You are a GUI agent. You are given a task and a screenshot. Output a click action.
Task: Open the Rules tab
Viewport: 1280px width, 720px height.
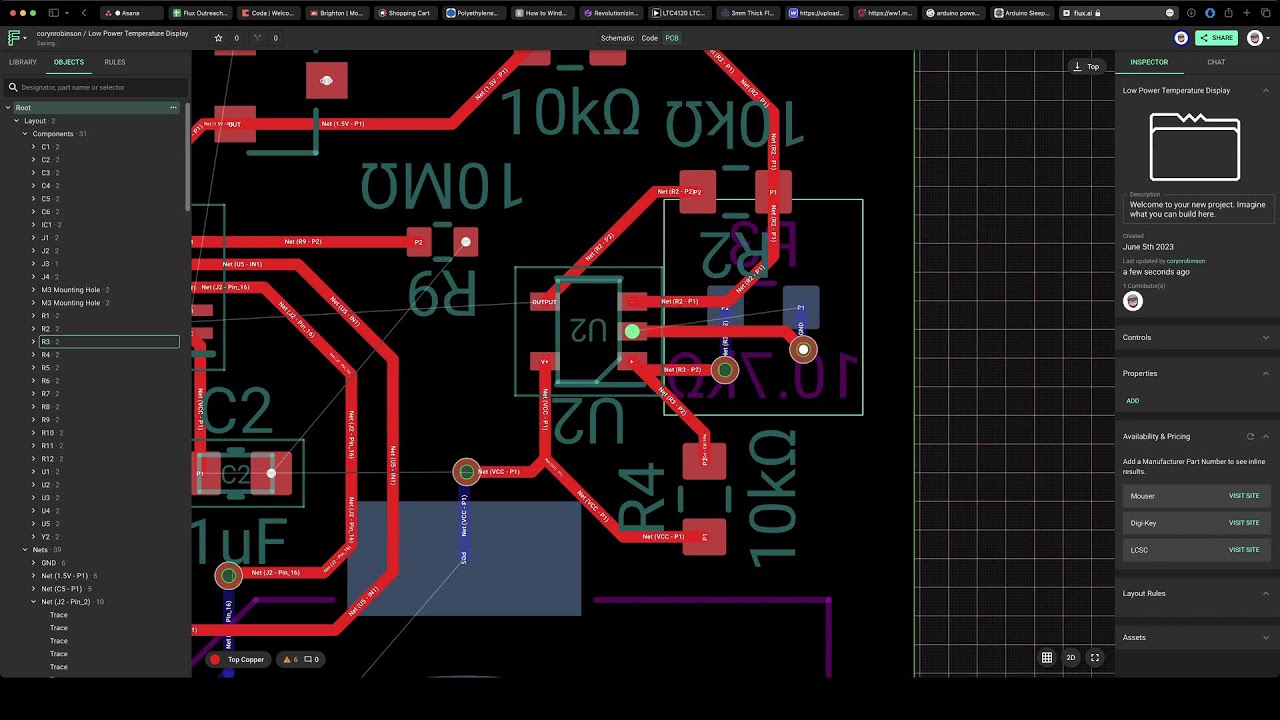click(x=115, y=62)
